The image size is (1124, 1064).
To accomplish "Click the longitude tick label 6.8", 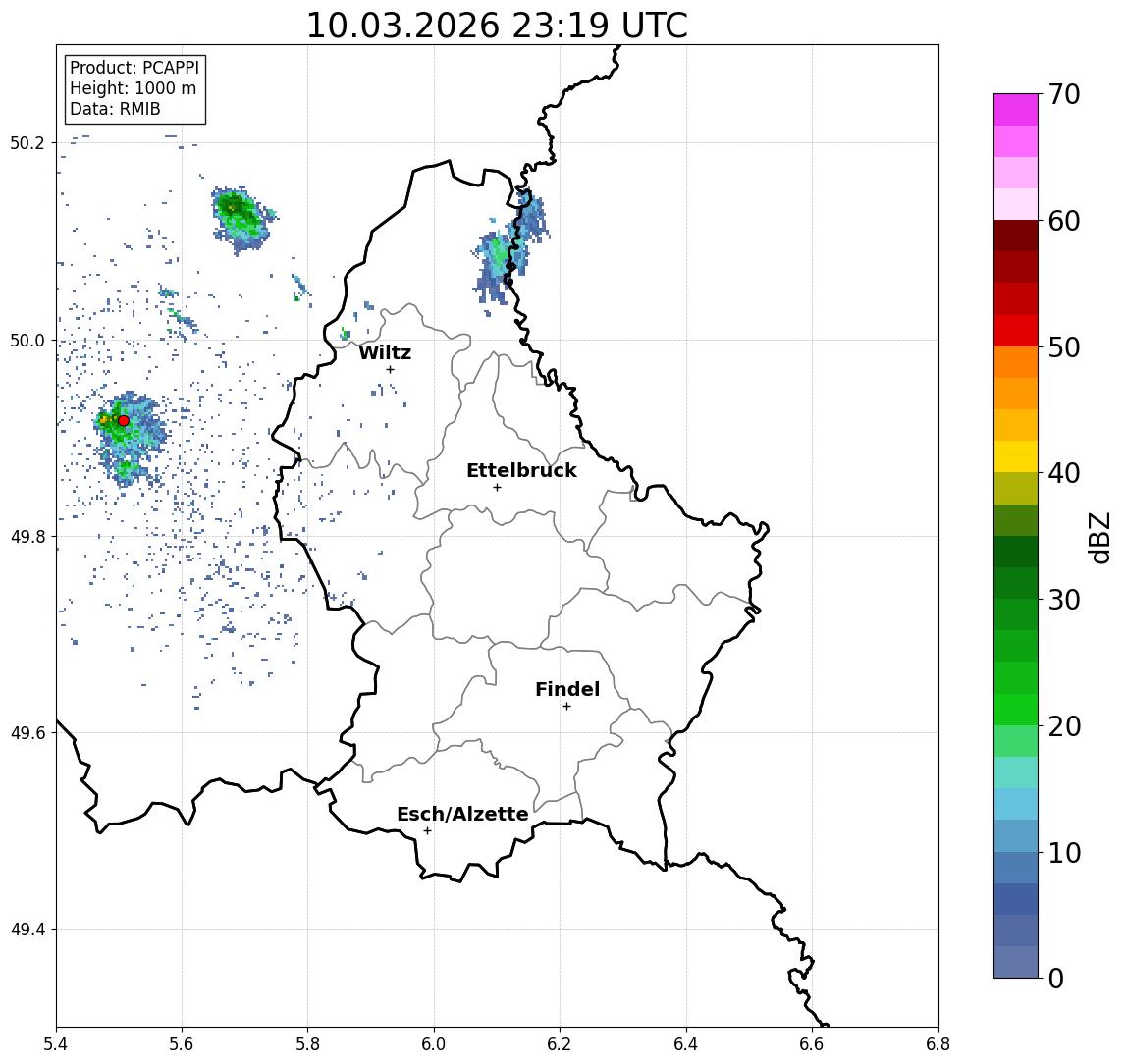I will coord(937,1044).
